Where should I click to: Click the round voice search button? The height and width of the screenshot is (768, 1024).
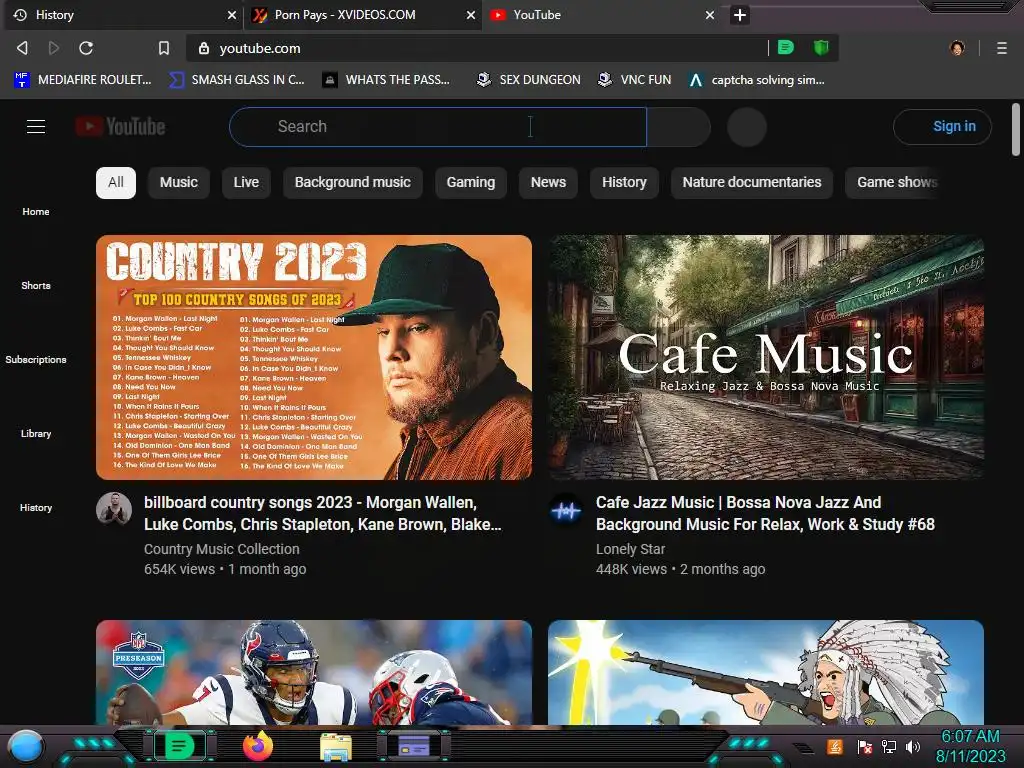[746, 127]
